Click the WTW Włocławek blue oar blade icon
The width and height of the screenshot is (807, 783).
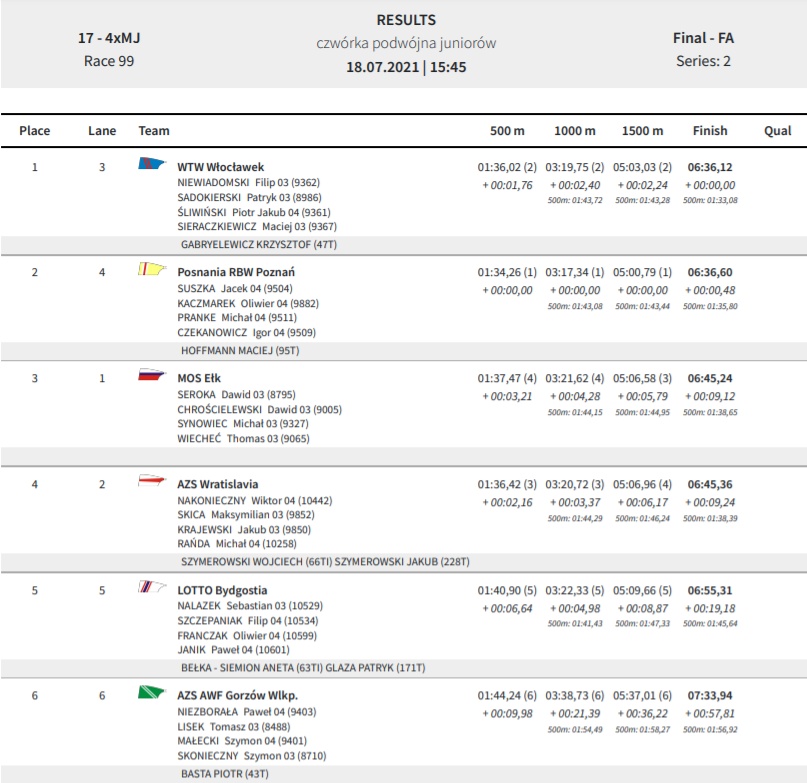pyautogui.click(x=152, y=164)
